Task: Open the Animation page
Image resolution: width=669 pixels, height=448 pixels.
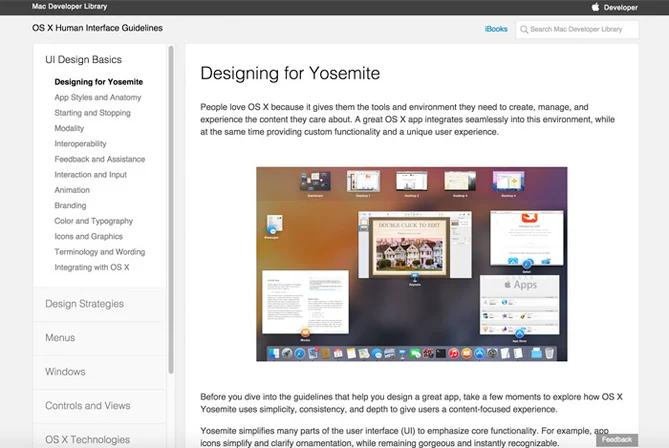Action: [x=72, y=190]
